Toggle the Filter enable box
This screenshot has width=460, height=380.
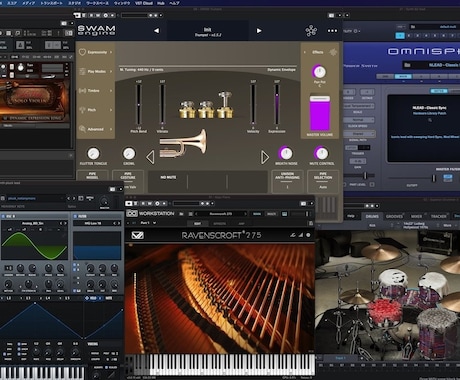point(75,216)
